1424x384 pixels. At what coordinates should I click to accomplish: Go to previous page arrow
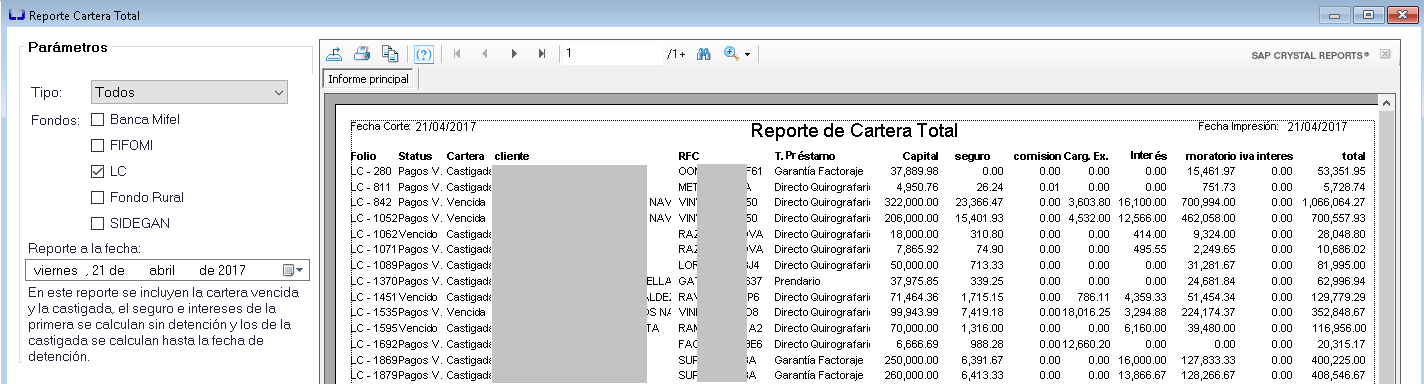point(485,53)
